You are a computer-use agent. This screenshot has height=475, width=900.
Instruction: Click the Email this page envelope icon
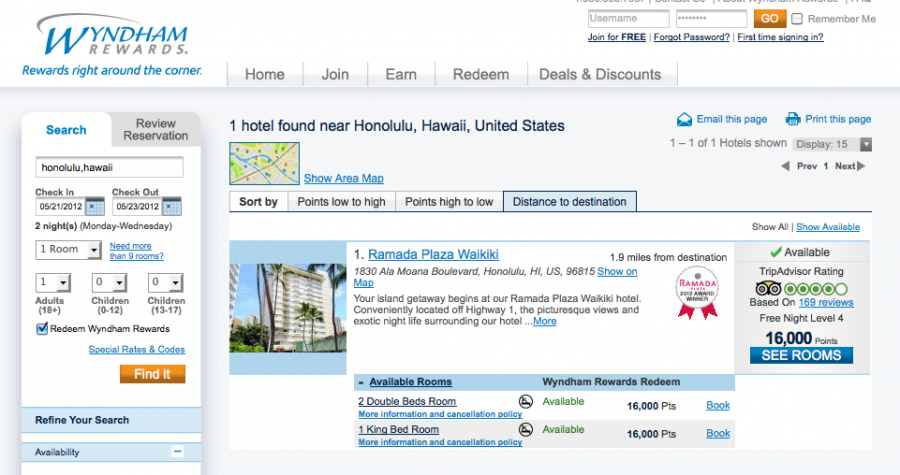pyautogui.click(x=684, y=119)
